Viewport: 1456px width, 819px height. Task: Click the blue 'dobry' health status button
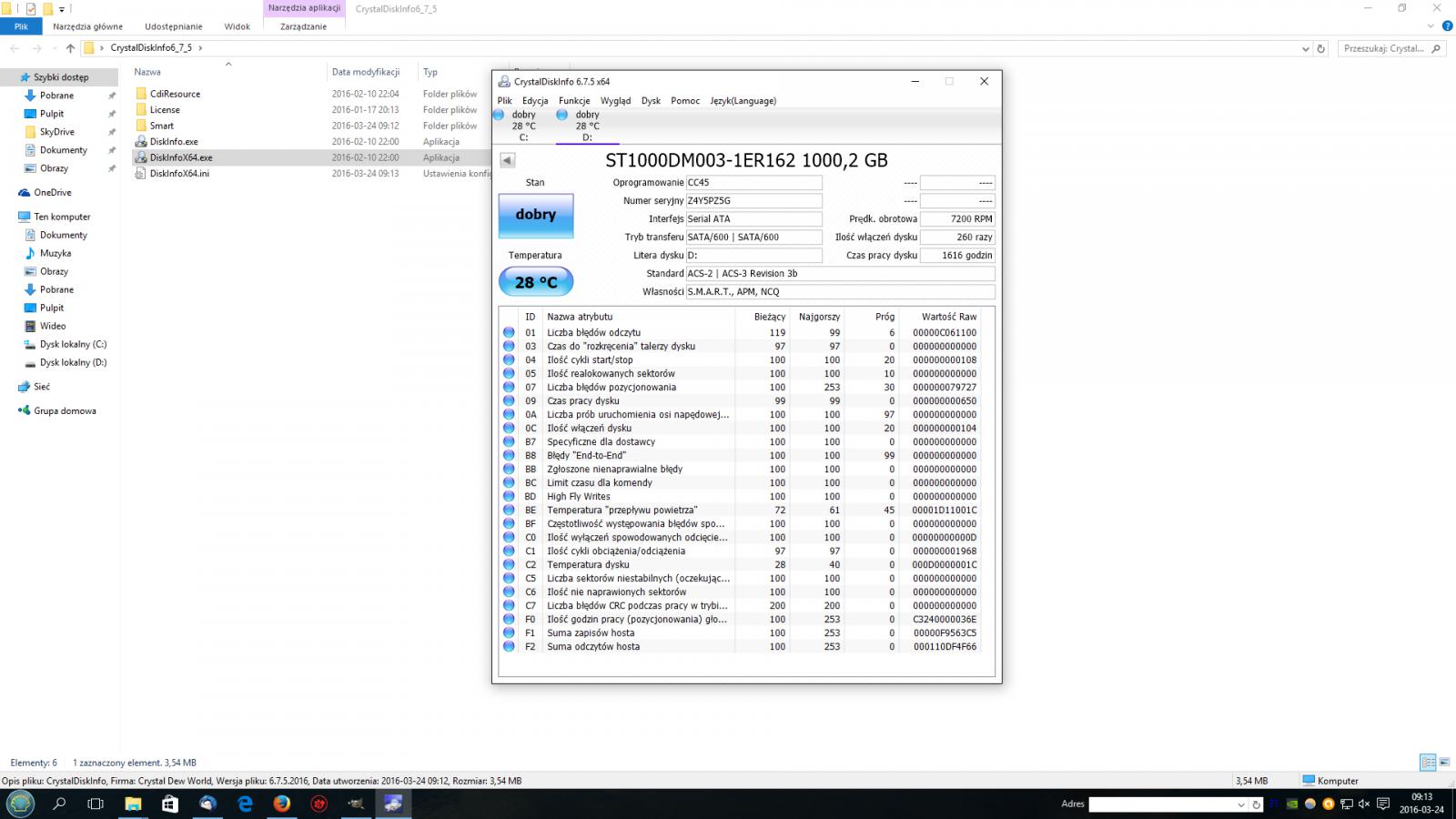[x=536, y=216]
